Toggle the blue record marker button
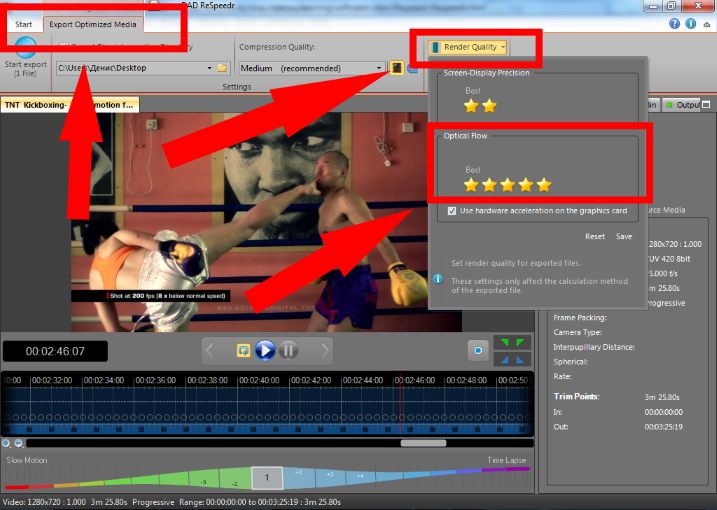The width and height of the screenshot is (717, 510). tap(479, 351)
